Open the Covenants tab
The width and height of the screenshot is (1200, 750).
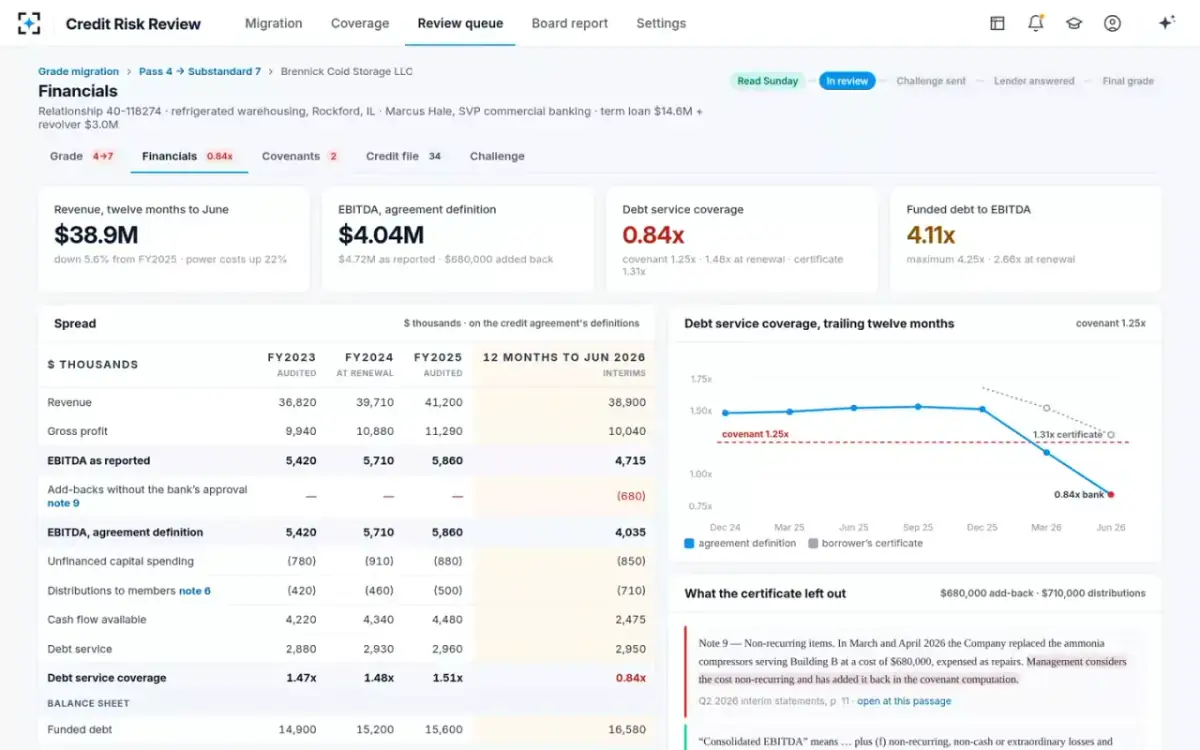coord(300,156)
